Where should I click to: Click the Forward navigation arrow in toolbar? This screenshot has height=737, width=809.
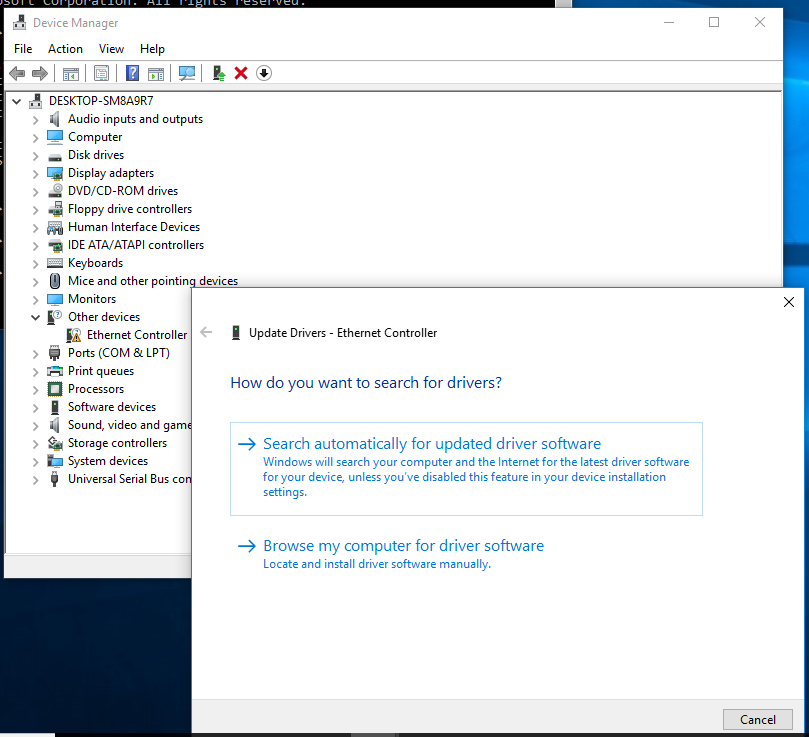pos(39,73)
